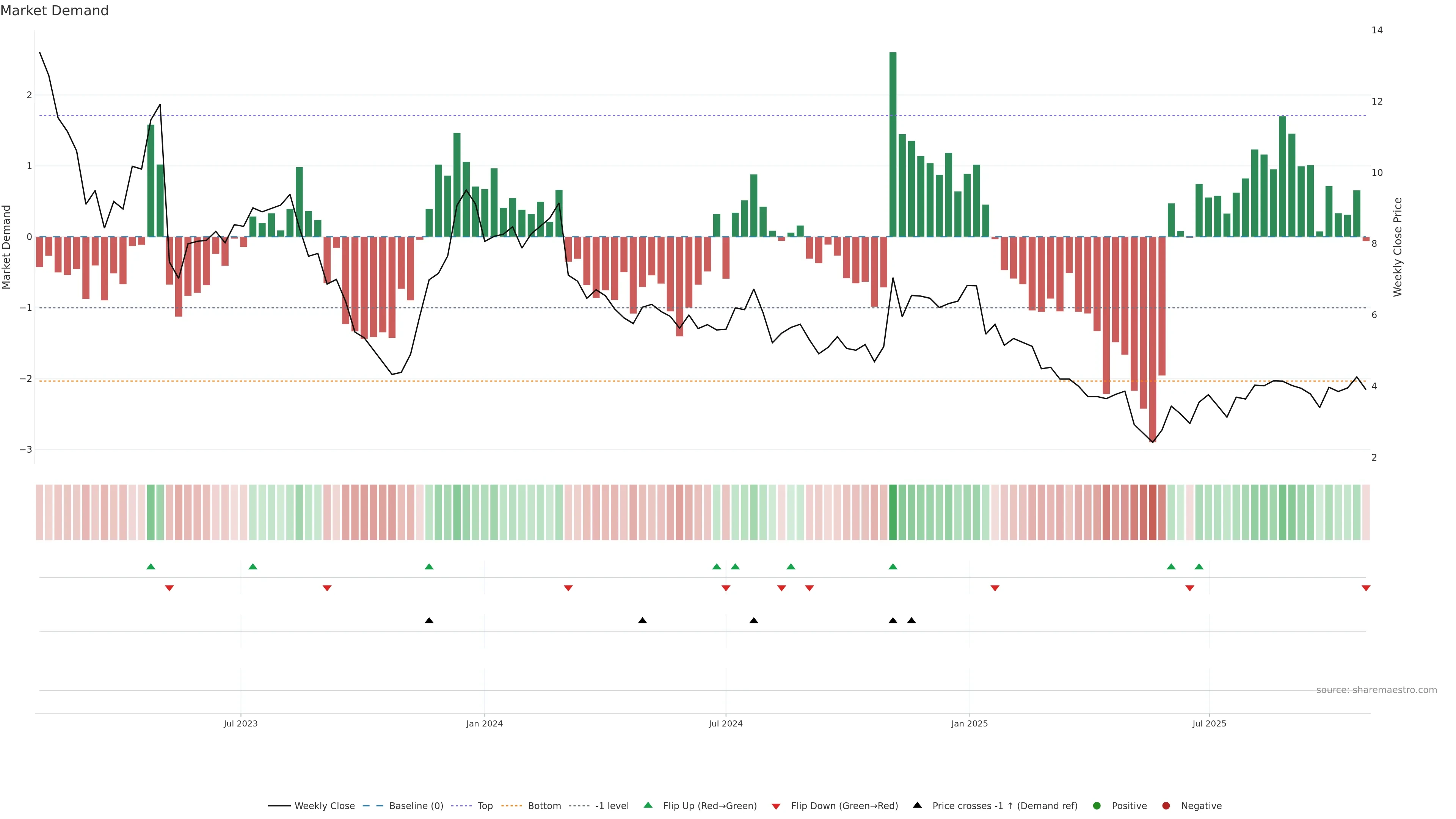Click the Jul 2024 axis label
The width and height of the screenshot is (1456, 819).
click(726, 723)
